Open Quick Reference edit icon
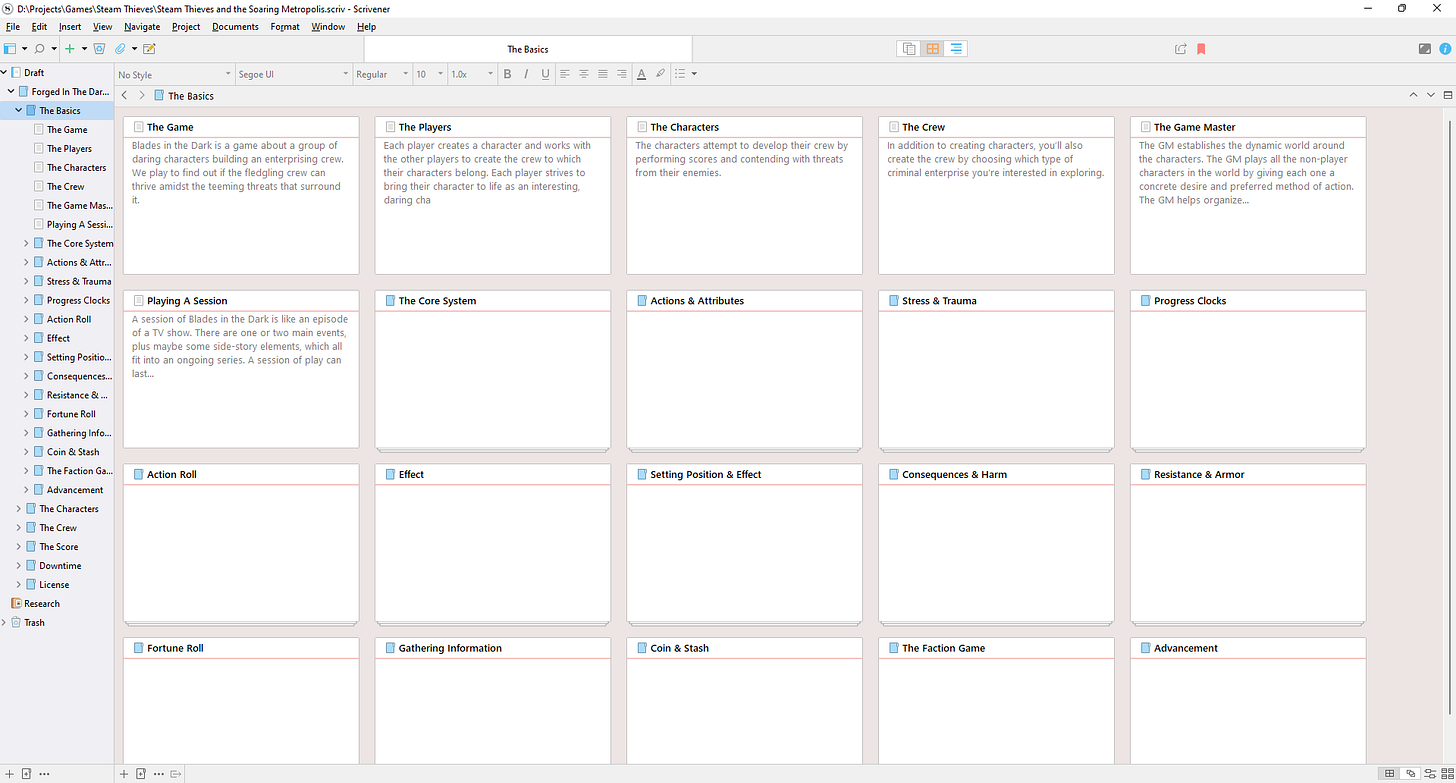The image size is (1456, 783). [150, 48]
